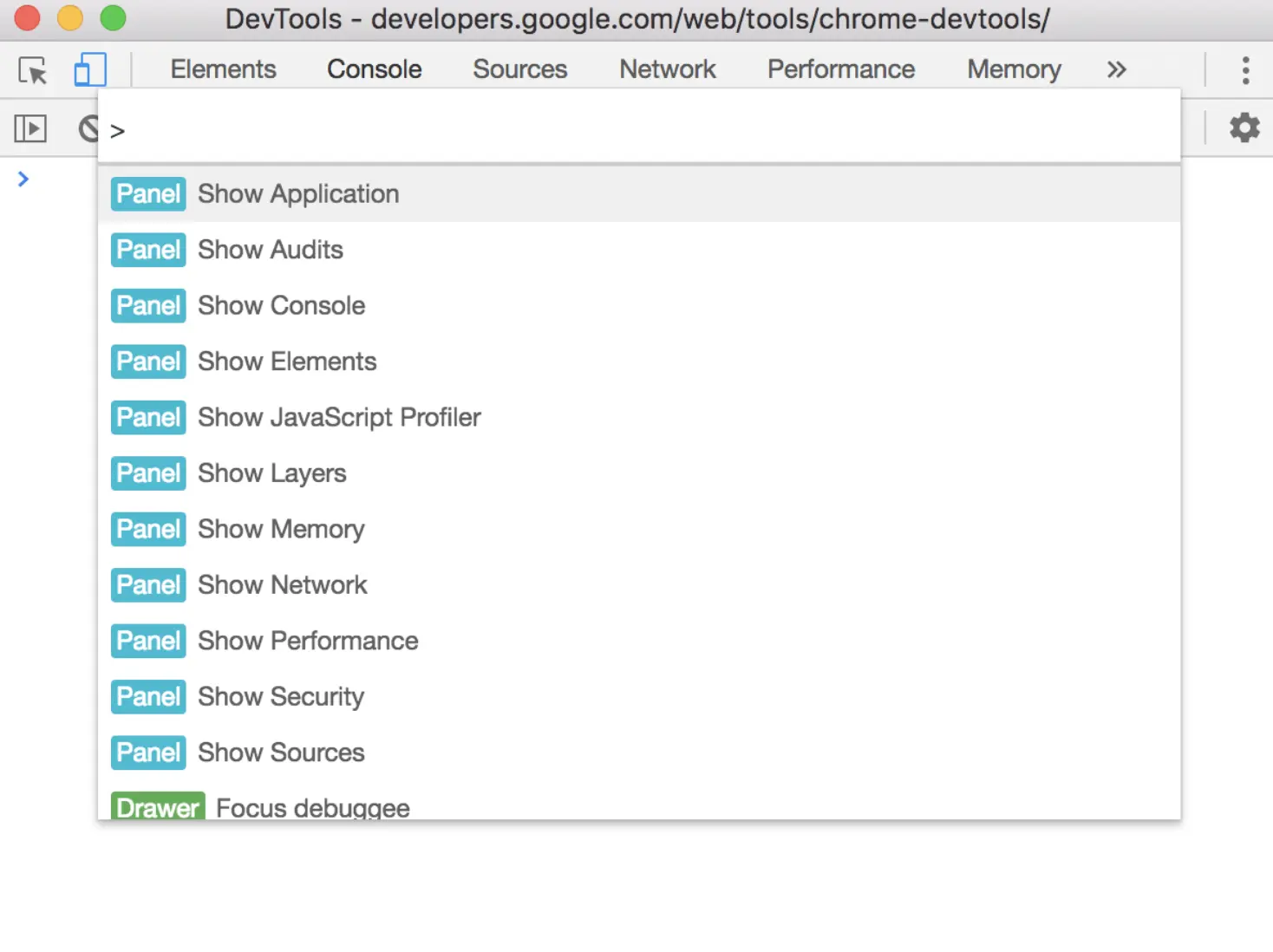Image resolution: width=1273 pixels, height=952 pixels.
Task: Open the Sources tab
Action: click(x=520, y=69)
